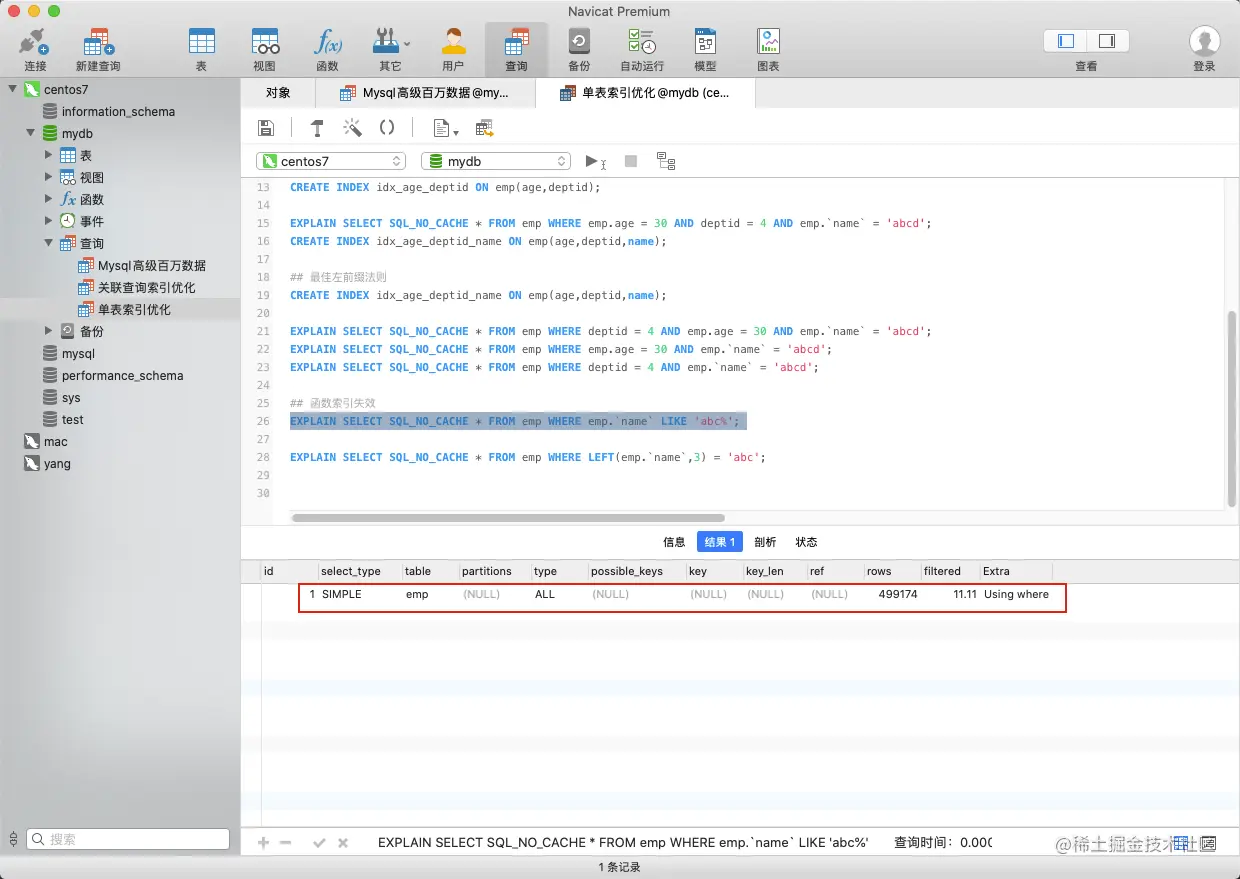The height and width of the screenshot is (879, 1240).
Task: Create a new query with 新建查询
Action: (x=98, y=49)
